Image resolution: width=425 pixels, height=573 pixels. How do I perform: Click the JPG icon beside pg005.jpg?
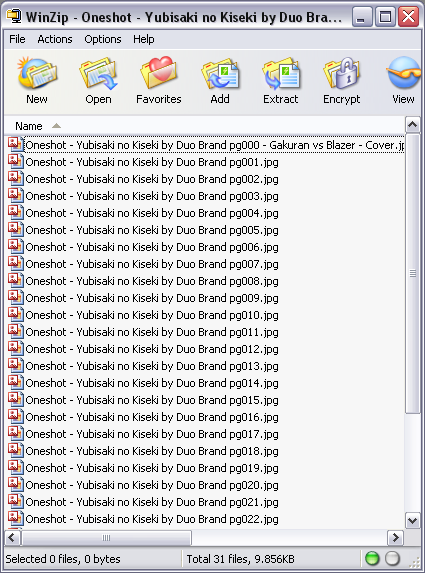tap(16, 229)
